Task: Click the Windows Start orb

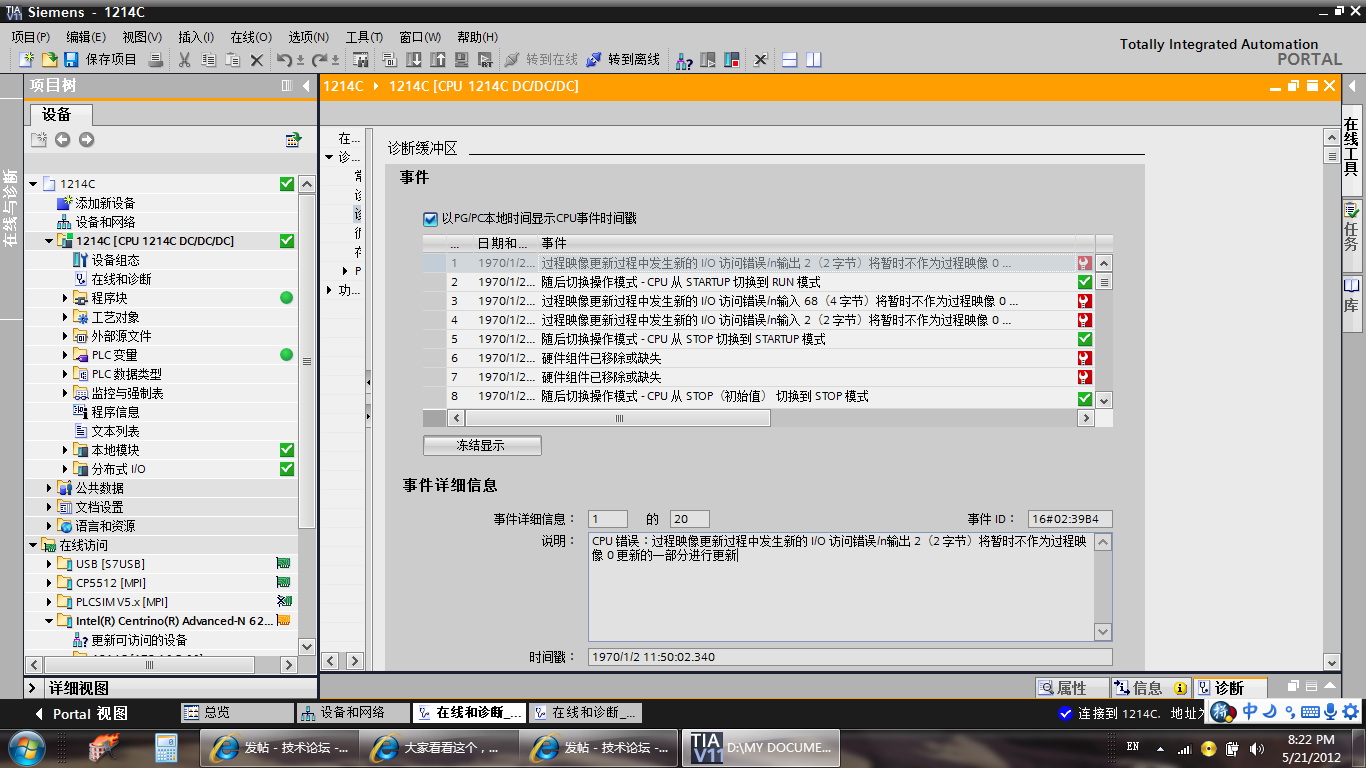Action: pyautogui.click(x=26, y=747)
